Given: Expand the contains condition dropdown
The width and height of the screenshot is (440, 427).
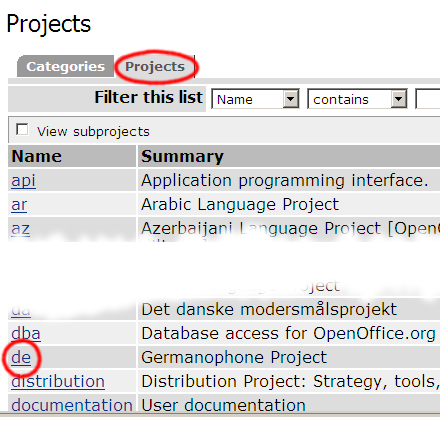Looking at the screenshot, I should [399, 99].
